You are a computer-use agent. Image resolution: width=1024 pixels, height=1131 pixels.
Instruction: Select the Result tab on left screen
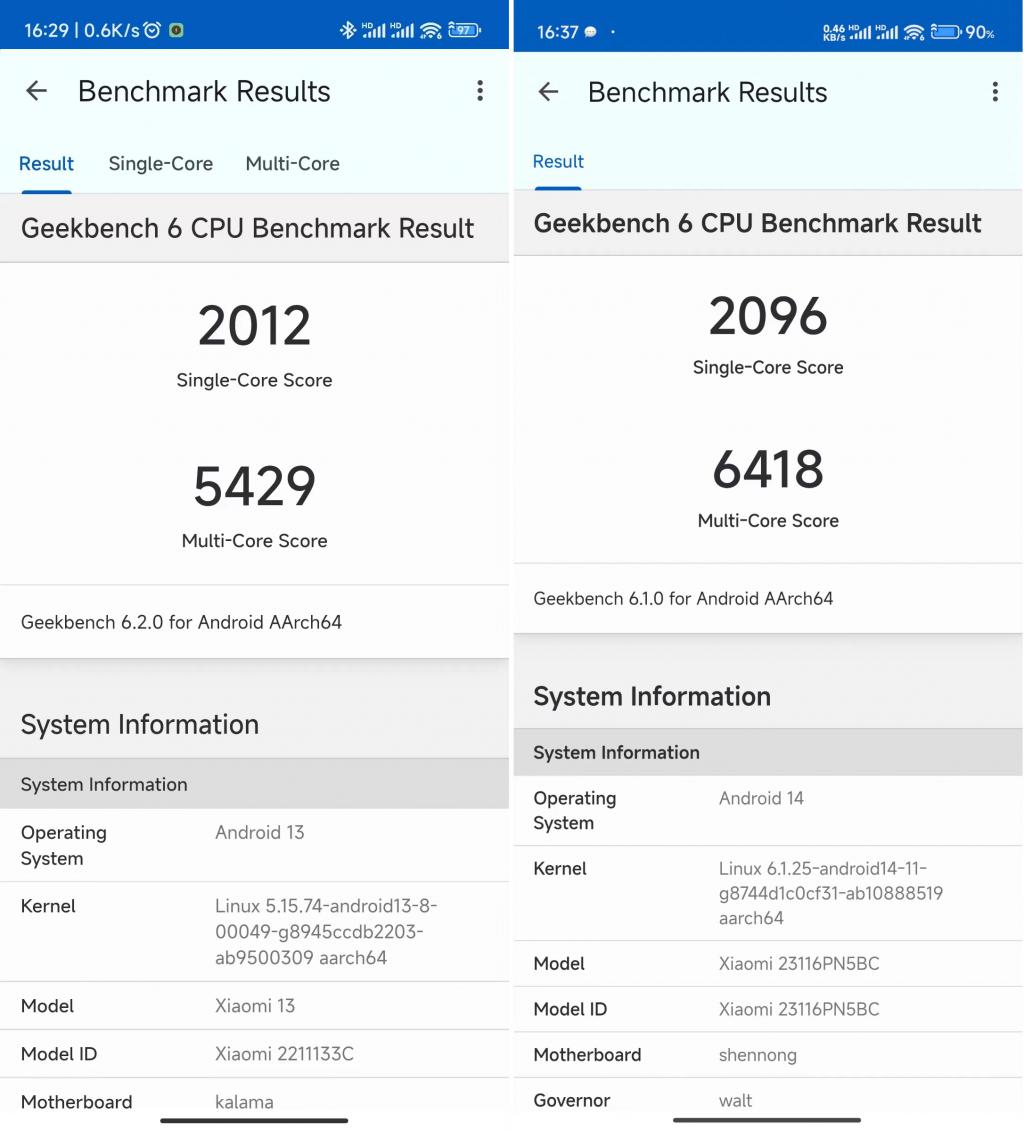click(46, 164)
